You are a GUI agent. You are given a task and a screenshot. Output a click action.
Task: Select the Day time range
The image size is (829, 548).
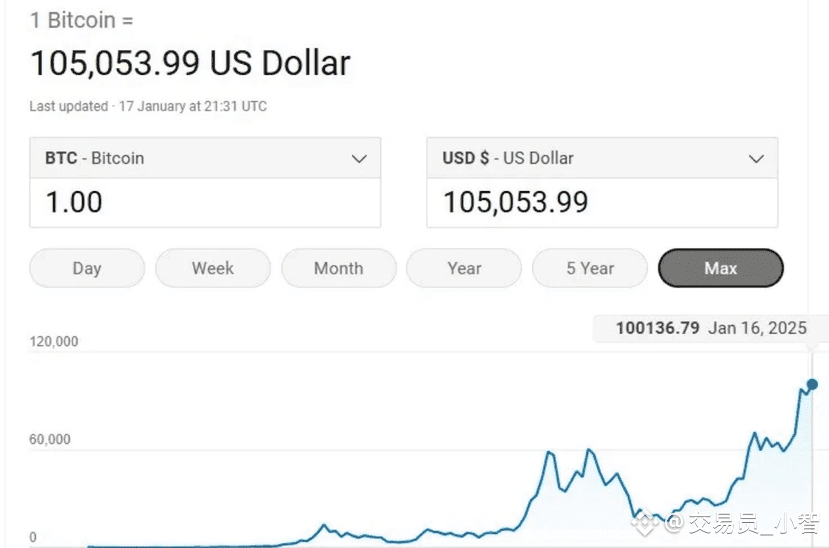click(87, 268)
